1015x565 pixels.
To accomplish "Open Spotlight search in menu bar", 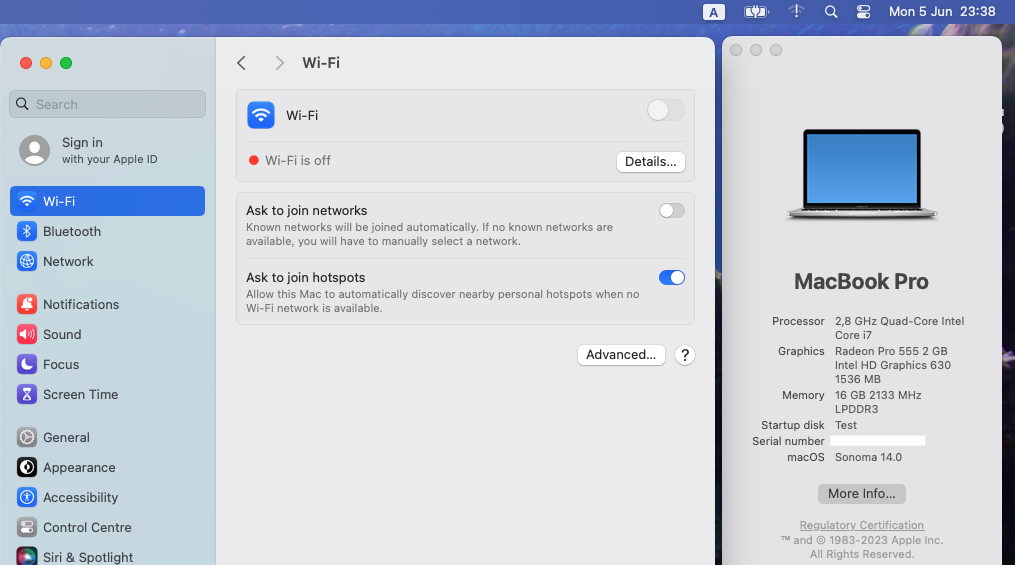I will (x=831, y=12).
